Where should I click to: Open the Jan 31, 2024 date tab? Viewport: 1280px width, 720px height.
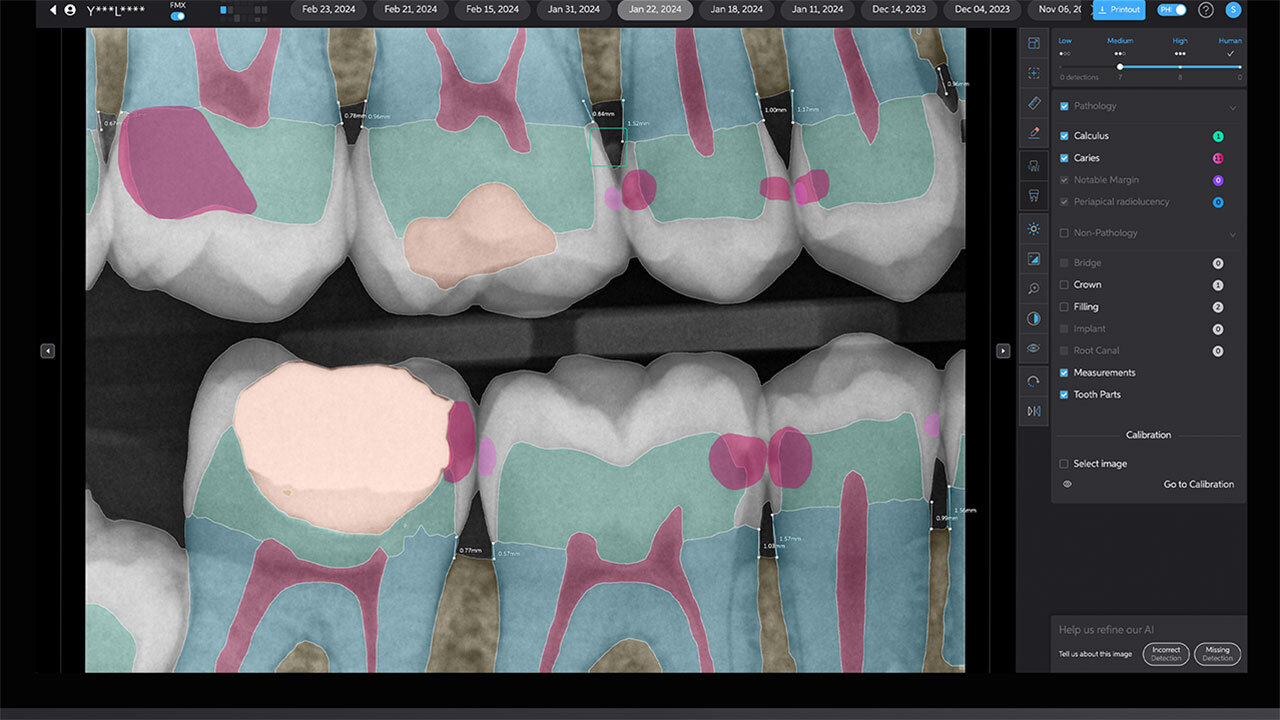click(x=574, y=10)
